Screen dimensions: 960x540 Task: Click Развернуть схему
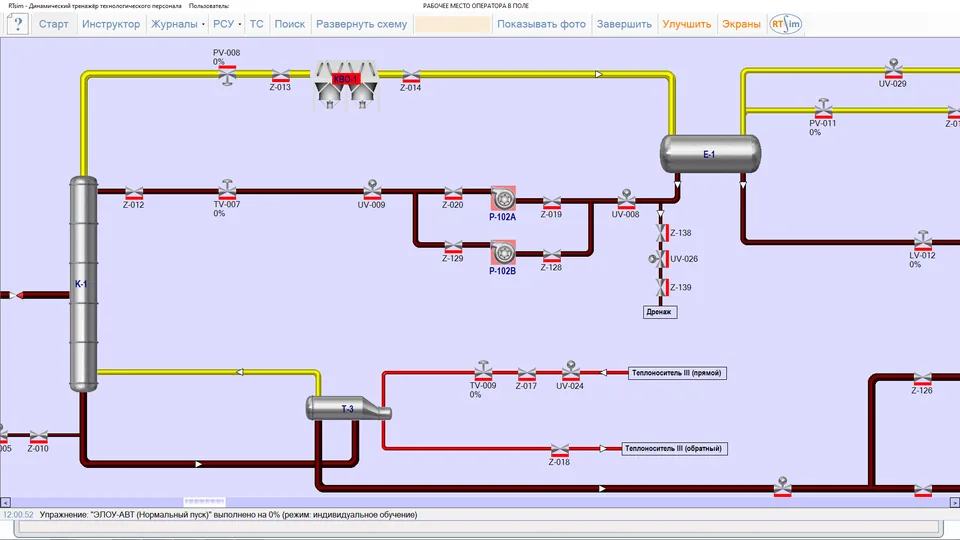[x=361, y=24]
